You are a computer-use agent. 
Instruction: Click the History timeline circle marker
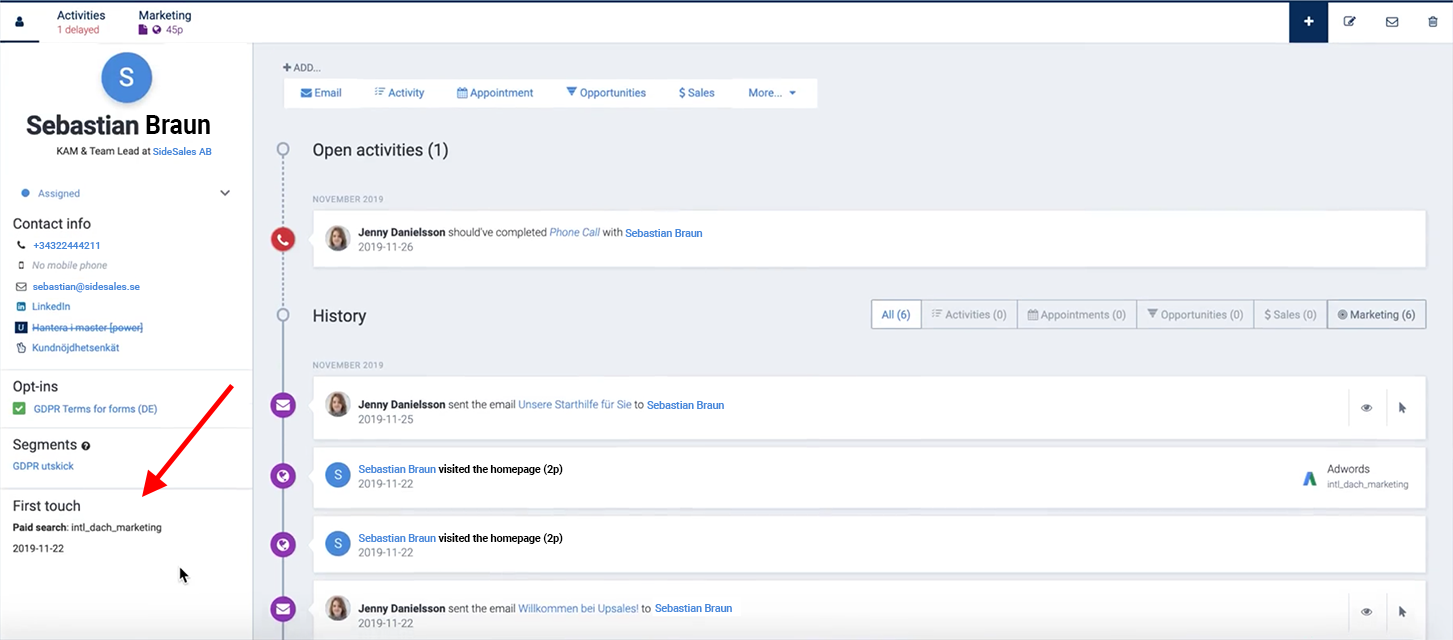click(x=283, y=315)
